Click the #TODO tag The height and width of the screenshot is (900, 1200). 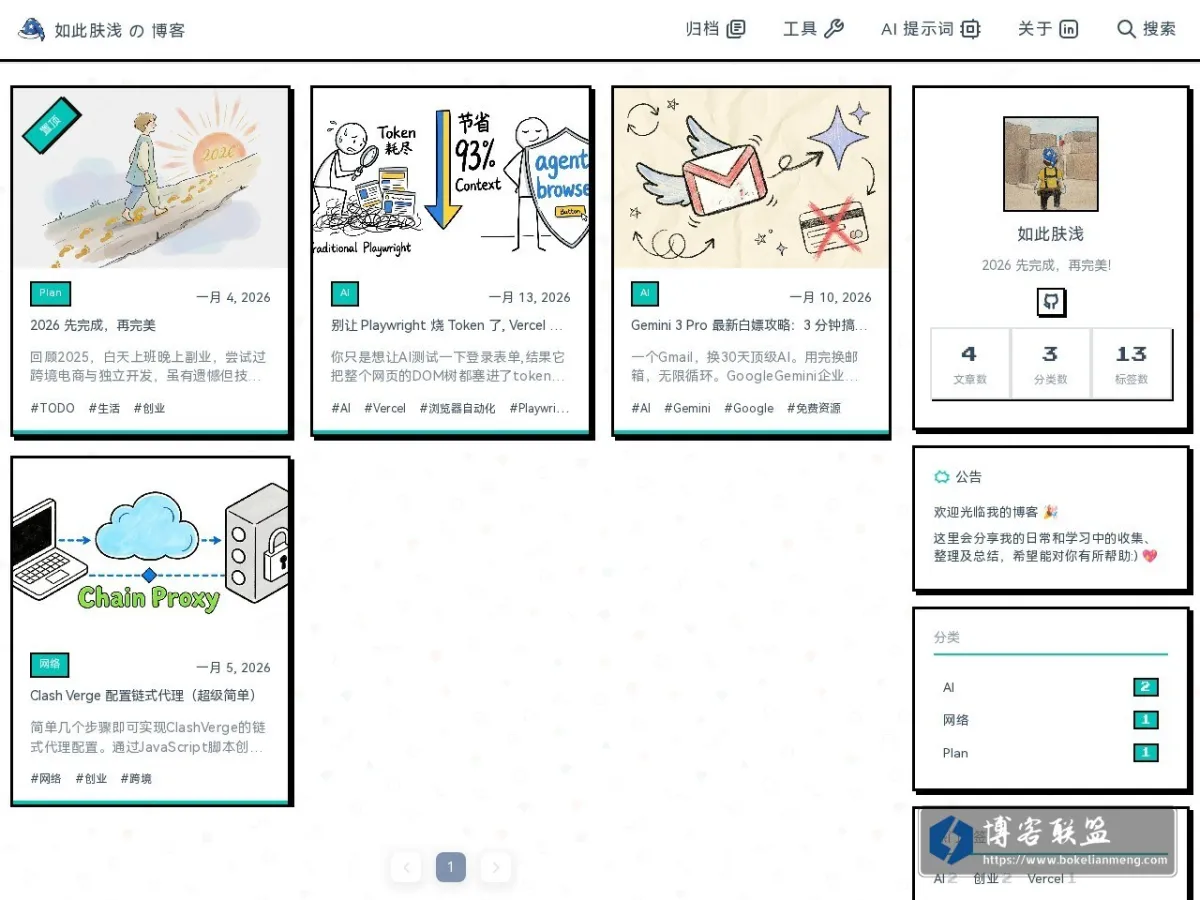(53, 408)
